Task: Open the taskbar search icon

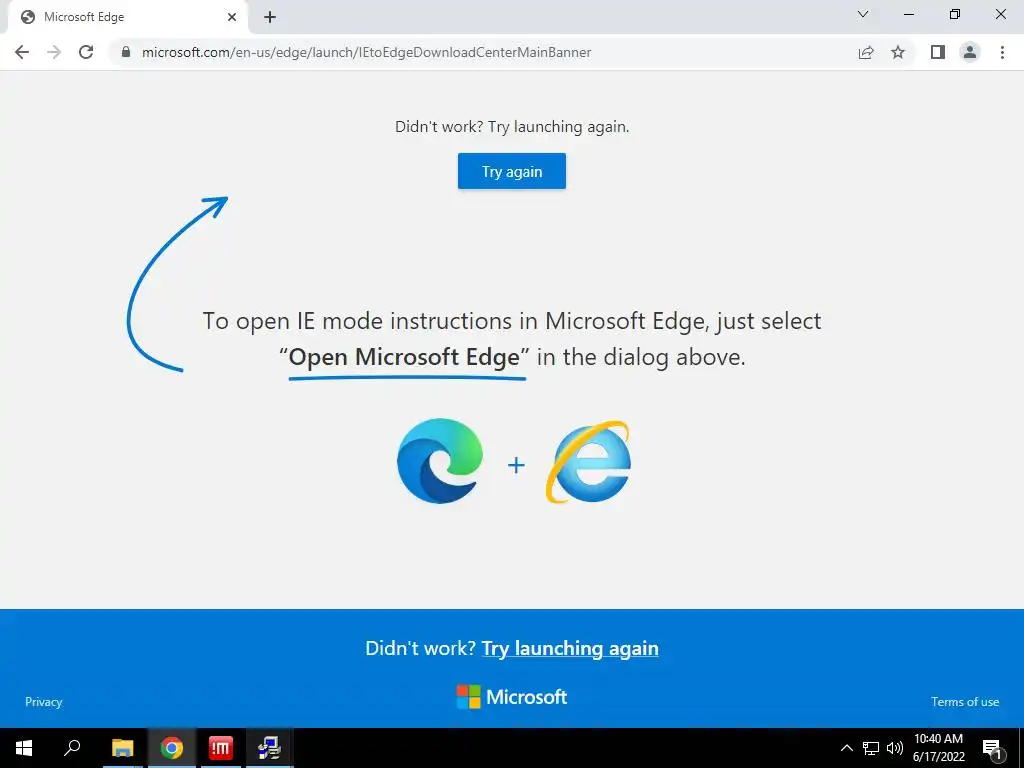Action: (72, 748)
